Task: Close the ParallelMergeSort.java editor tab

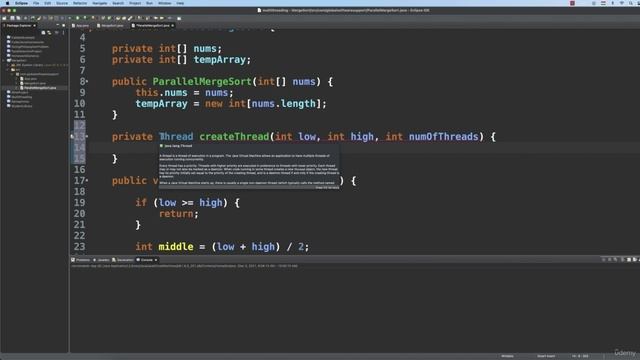Action: [x=173, y=26]
